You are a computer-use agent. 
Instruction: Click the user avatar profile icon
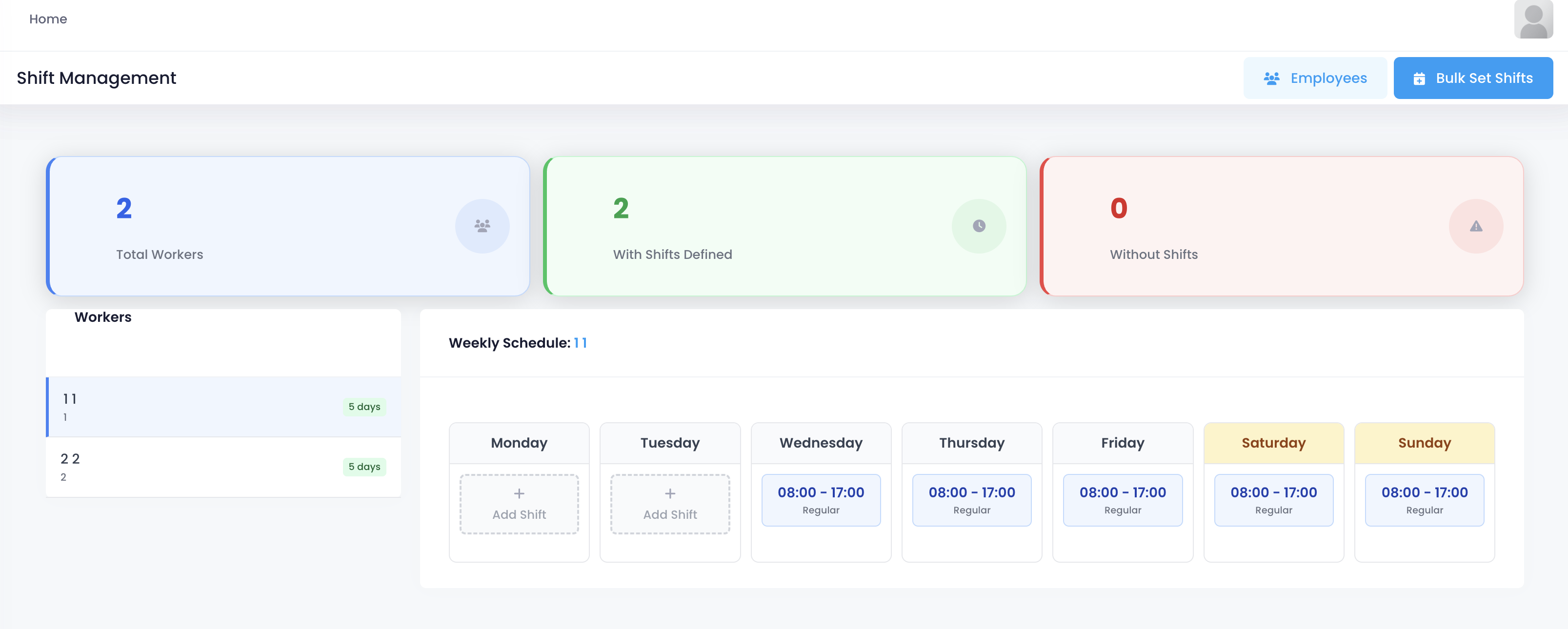tap(1533, 20)
